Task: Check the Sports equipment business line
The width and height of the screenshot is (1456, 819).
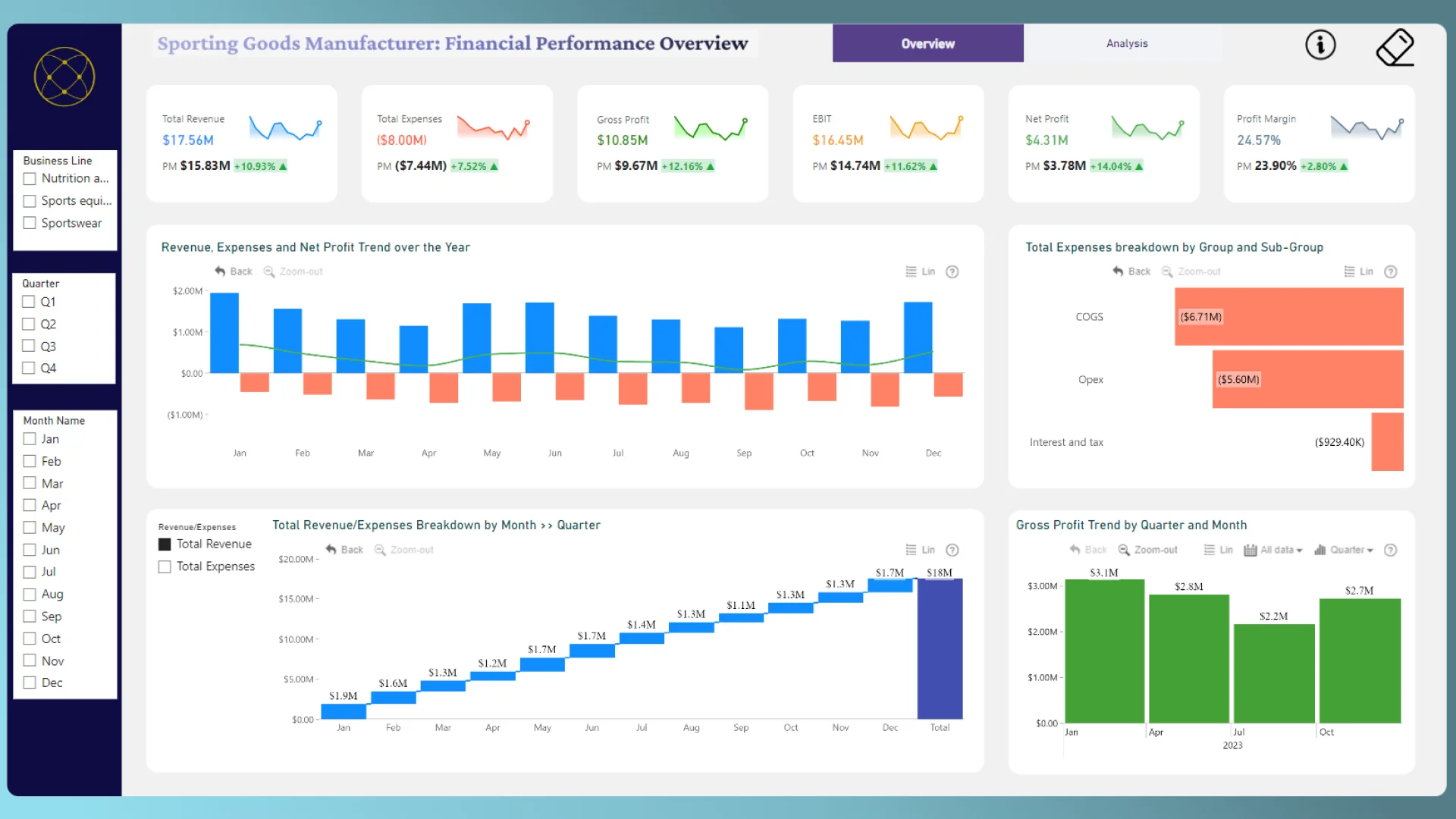Action: click(x=30, y=201)
